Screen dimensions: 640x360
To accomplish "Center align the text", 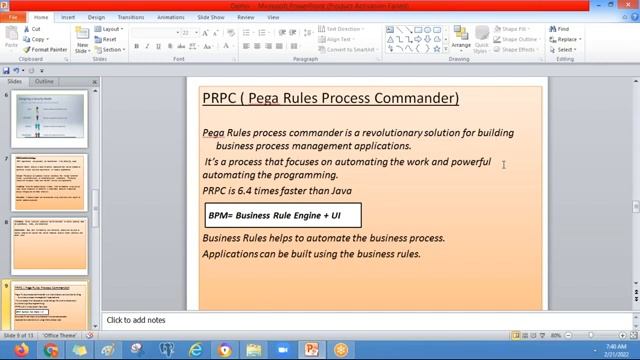I will pyautogui.click(x=257, y=46).
